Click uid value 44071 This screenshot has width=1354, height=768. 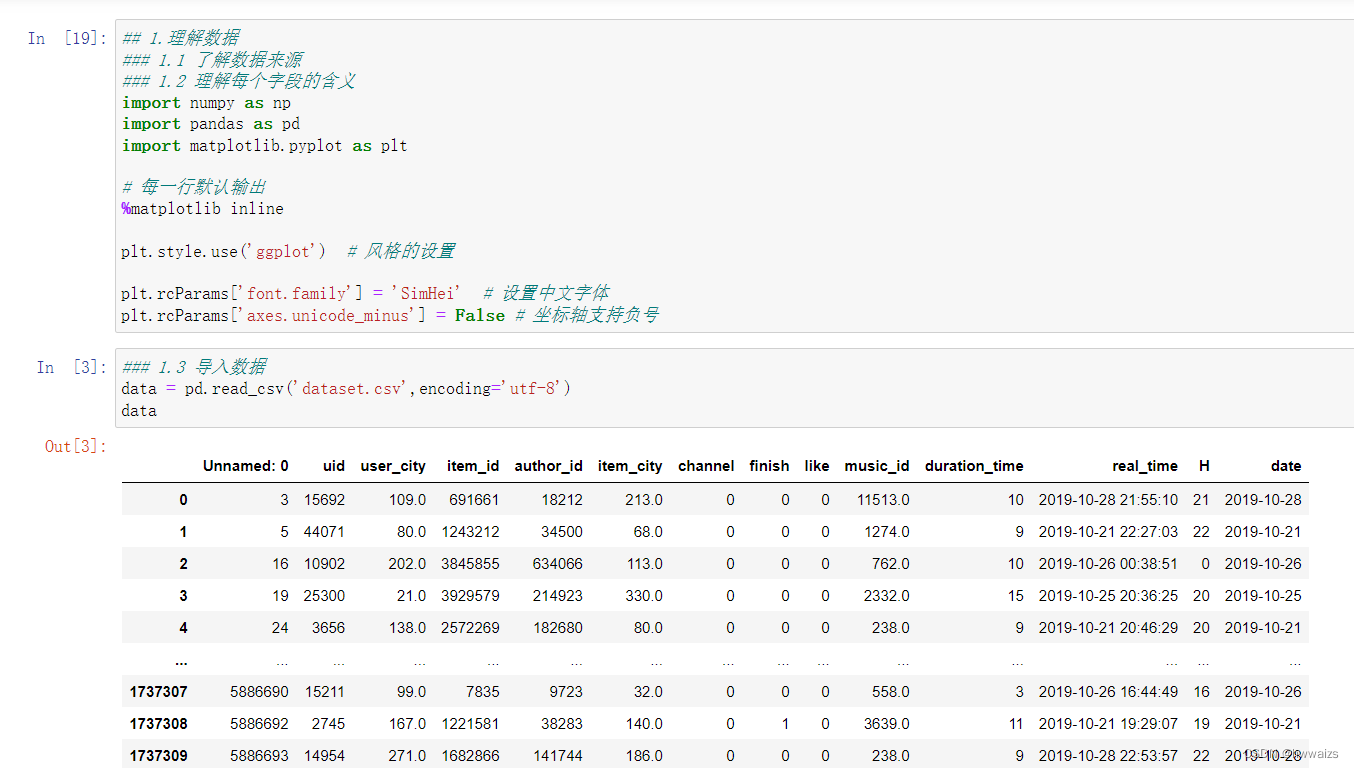325,532
